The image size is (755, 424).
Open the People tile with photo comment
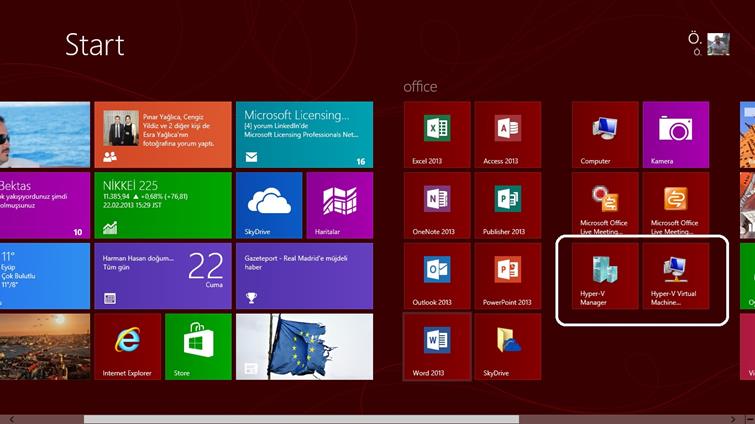pyautogui.click(x=163, y=135)
